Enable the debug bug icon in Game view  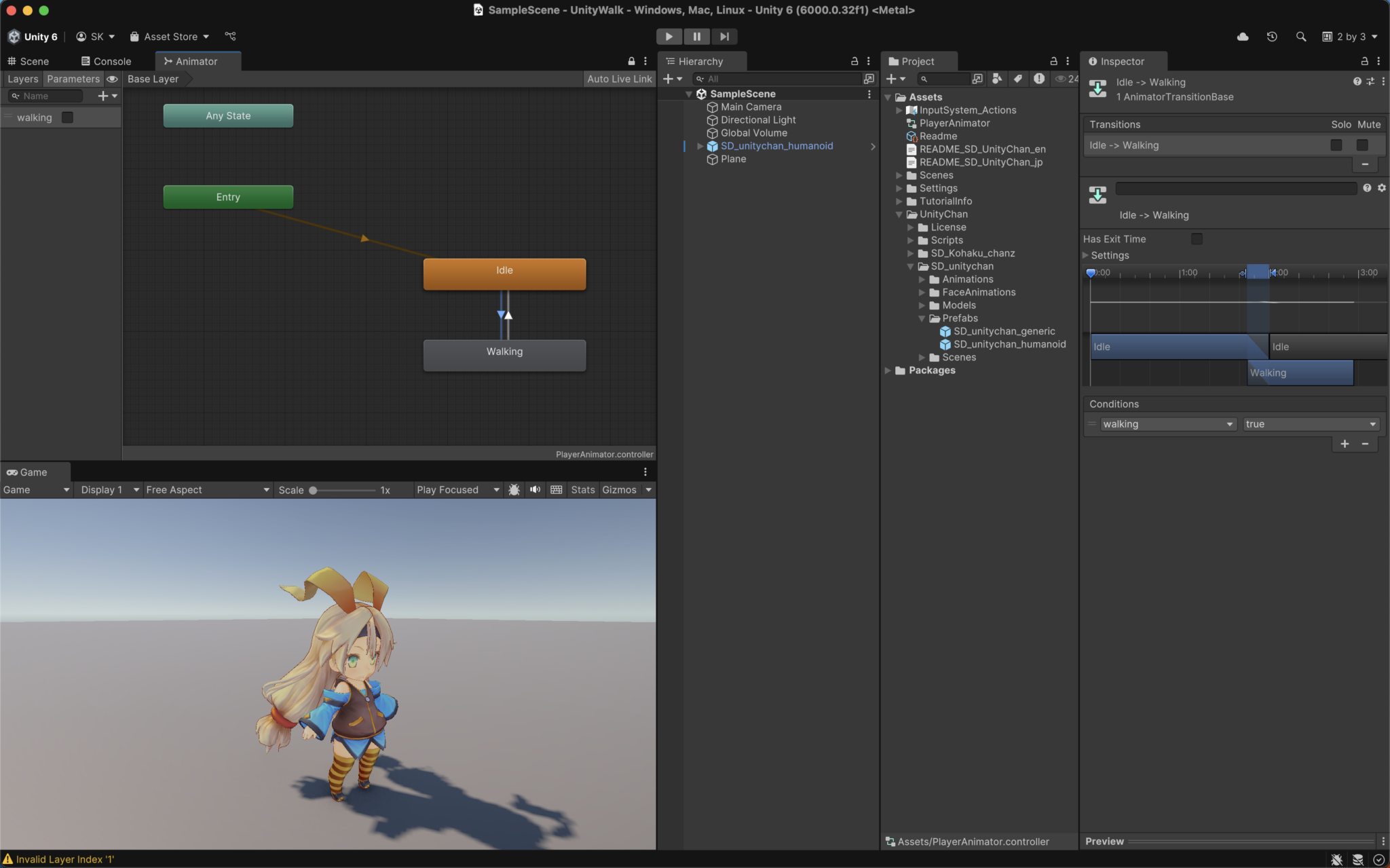[514, 489]
